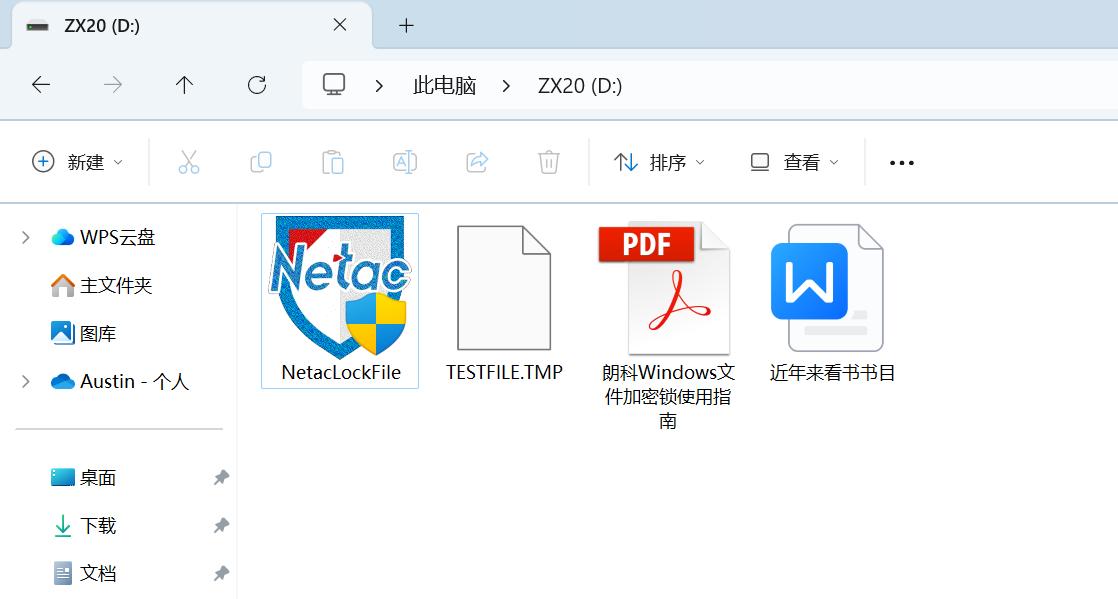Open 主文件夹 home in sidebar
Image resolution: width=1118 pixels, height=599 pixels.
[101, 286]
